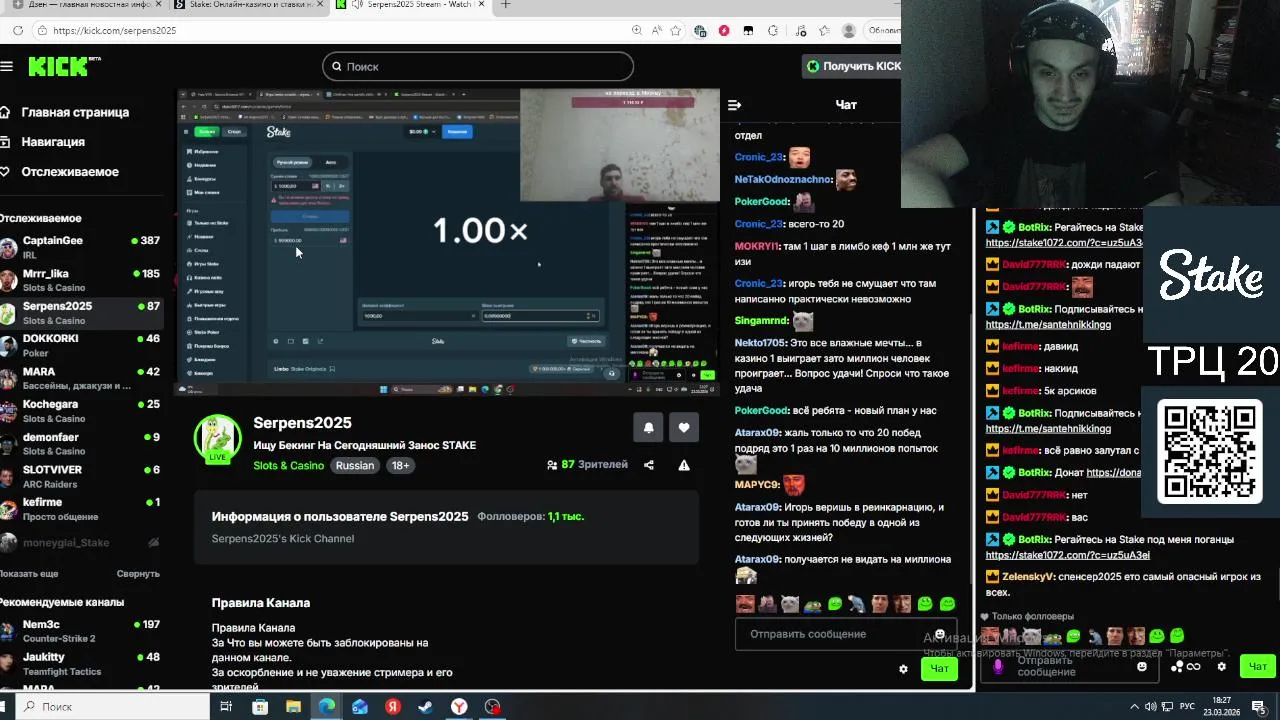The image size is (1280, 720).
Task: Click username Cronic_23 next to the emote
Action: (758, 157)
